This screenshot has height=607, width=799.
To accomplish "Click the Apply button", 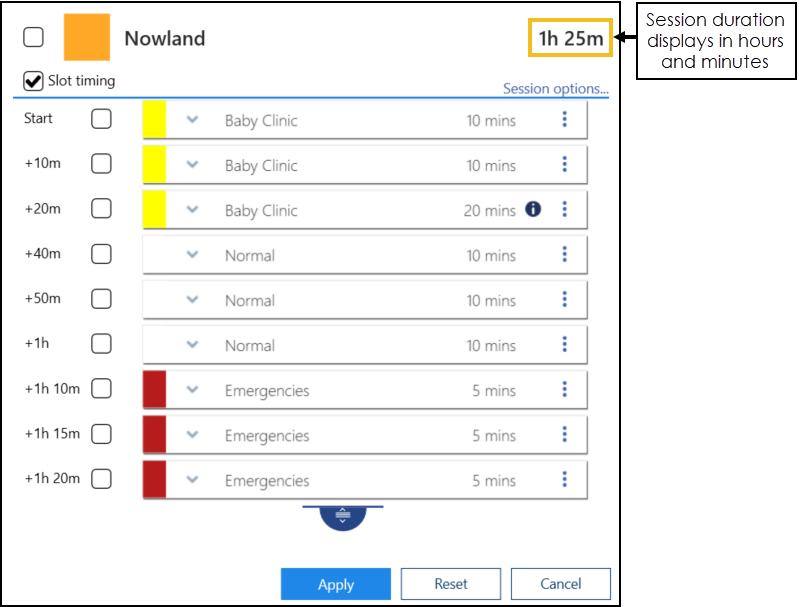I will pos(336,584).
